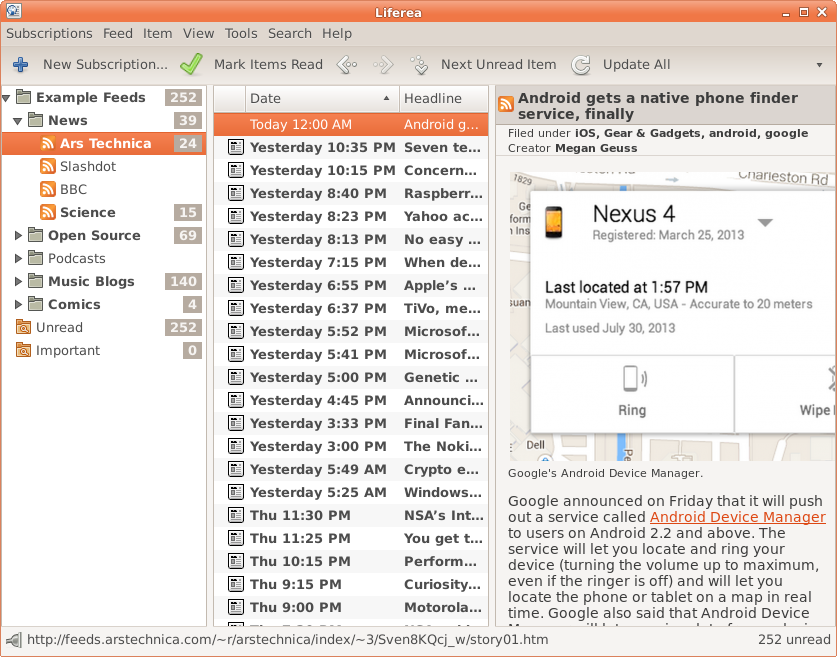Image resolution: width=837 pixels, height=657 pixels.
Task: Follow the Android Device Manager link
Action: pyautogui.click(x=737, y=517)
